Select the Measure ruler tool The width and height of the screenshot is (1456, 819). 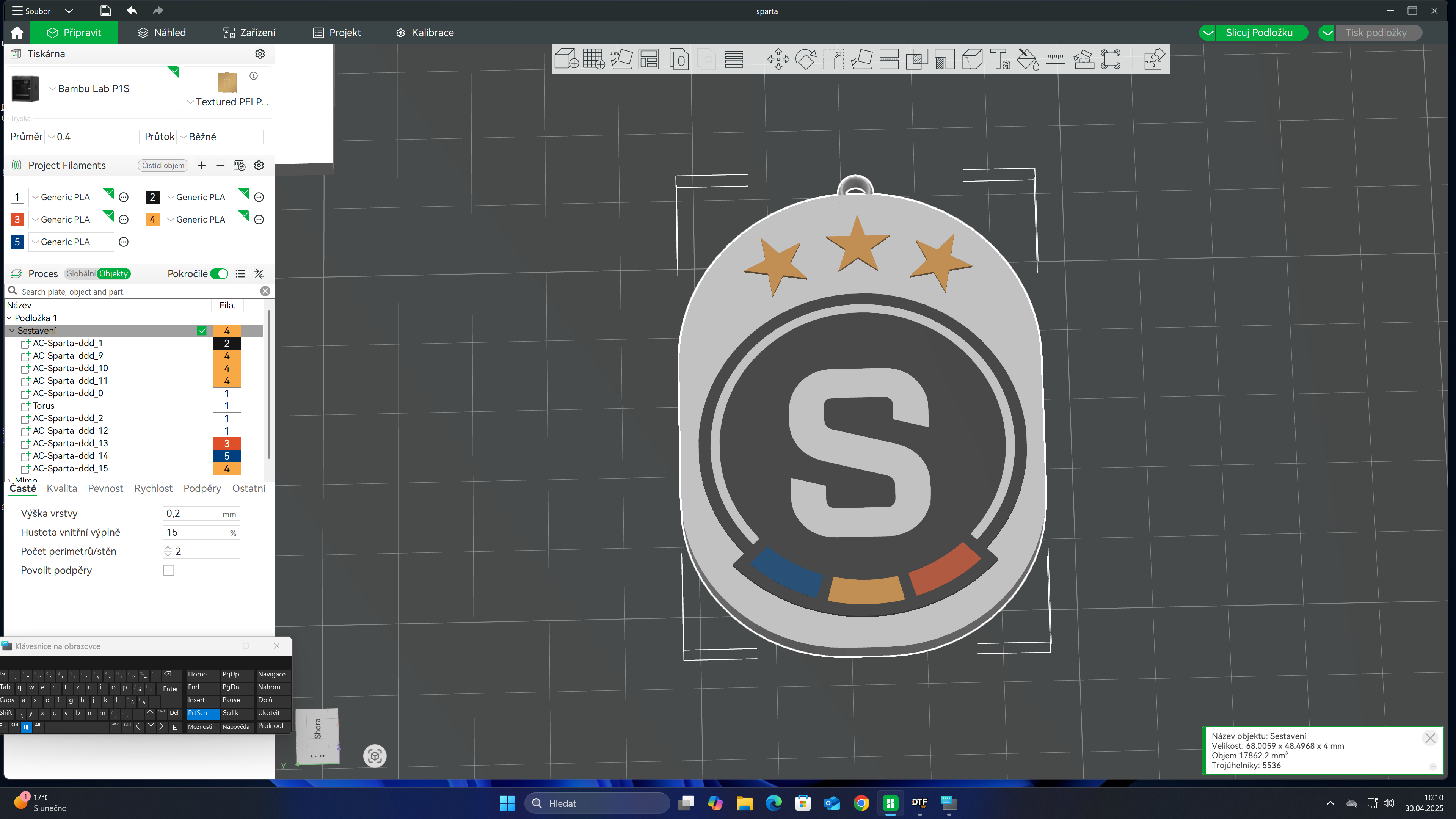tap(1055, 59)
